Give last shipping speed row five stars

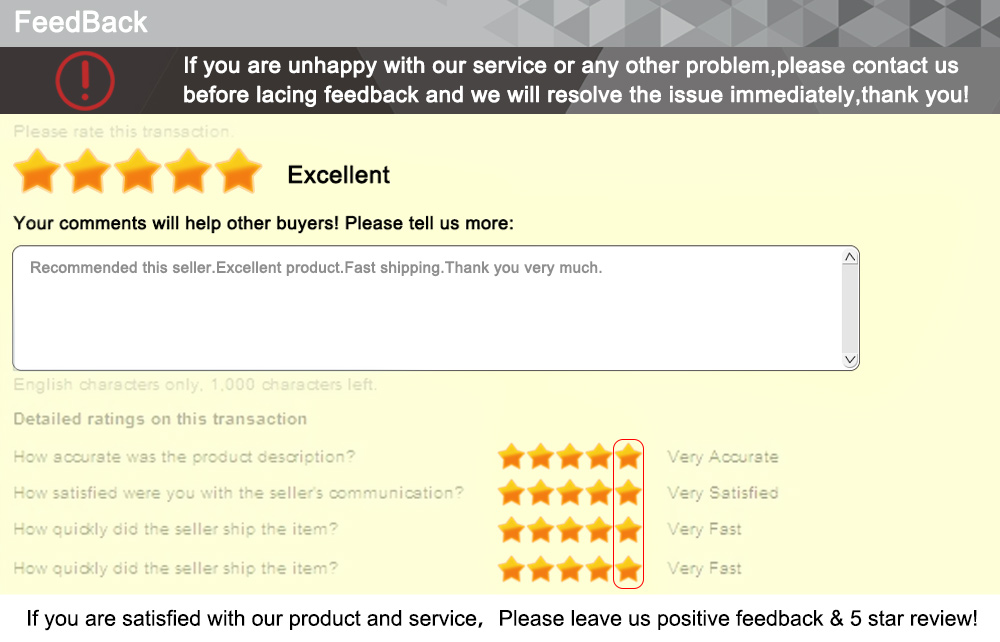(x=628, y=569)
